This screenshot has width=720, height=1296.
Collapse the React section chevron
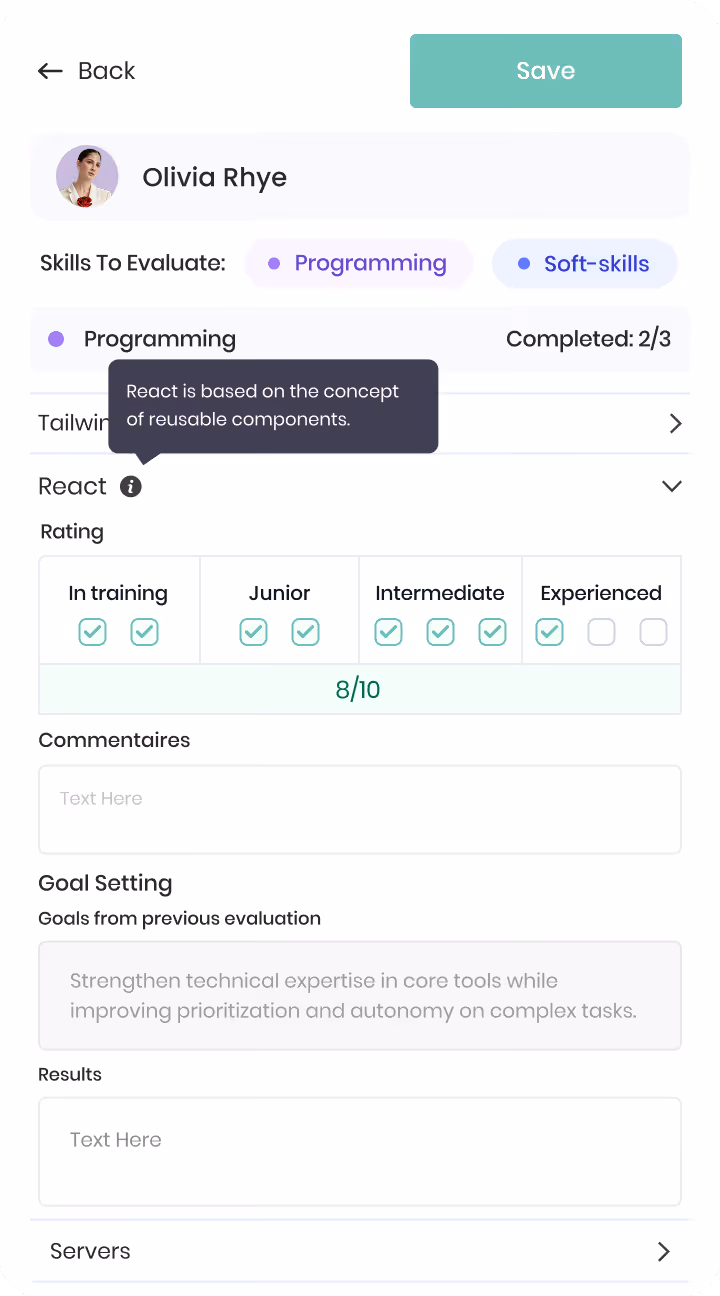672,487
